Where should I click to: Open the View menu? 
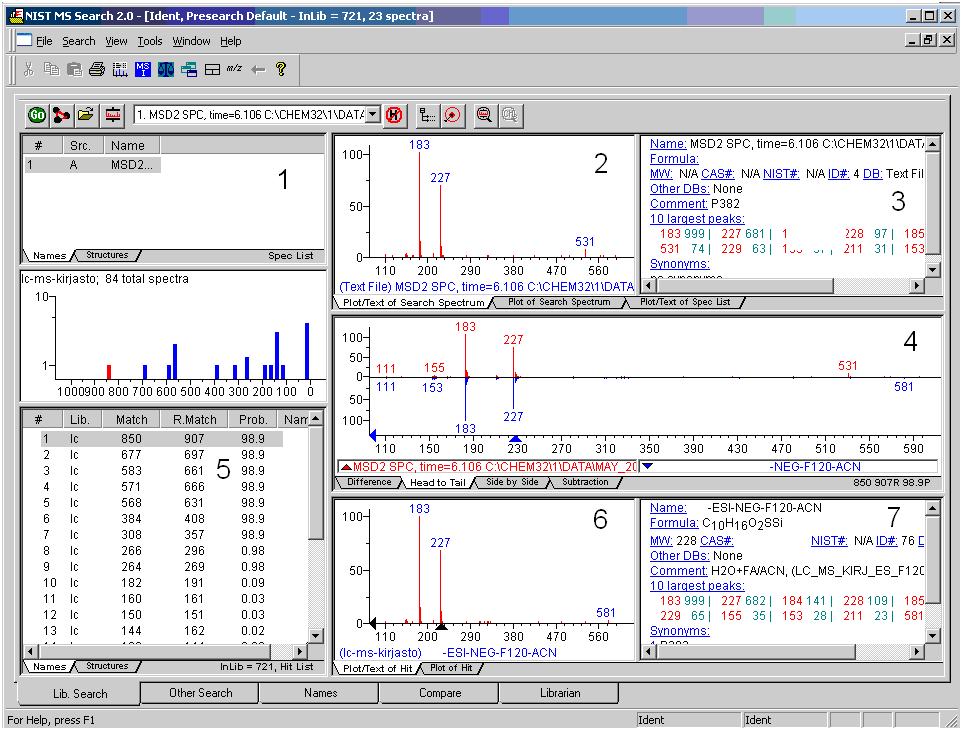click(x=116, y=41)
